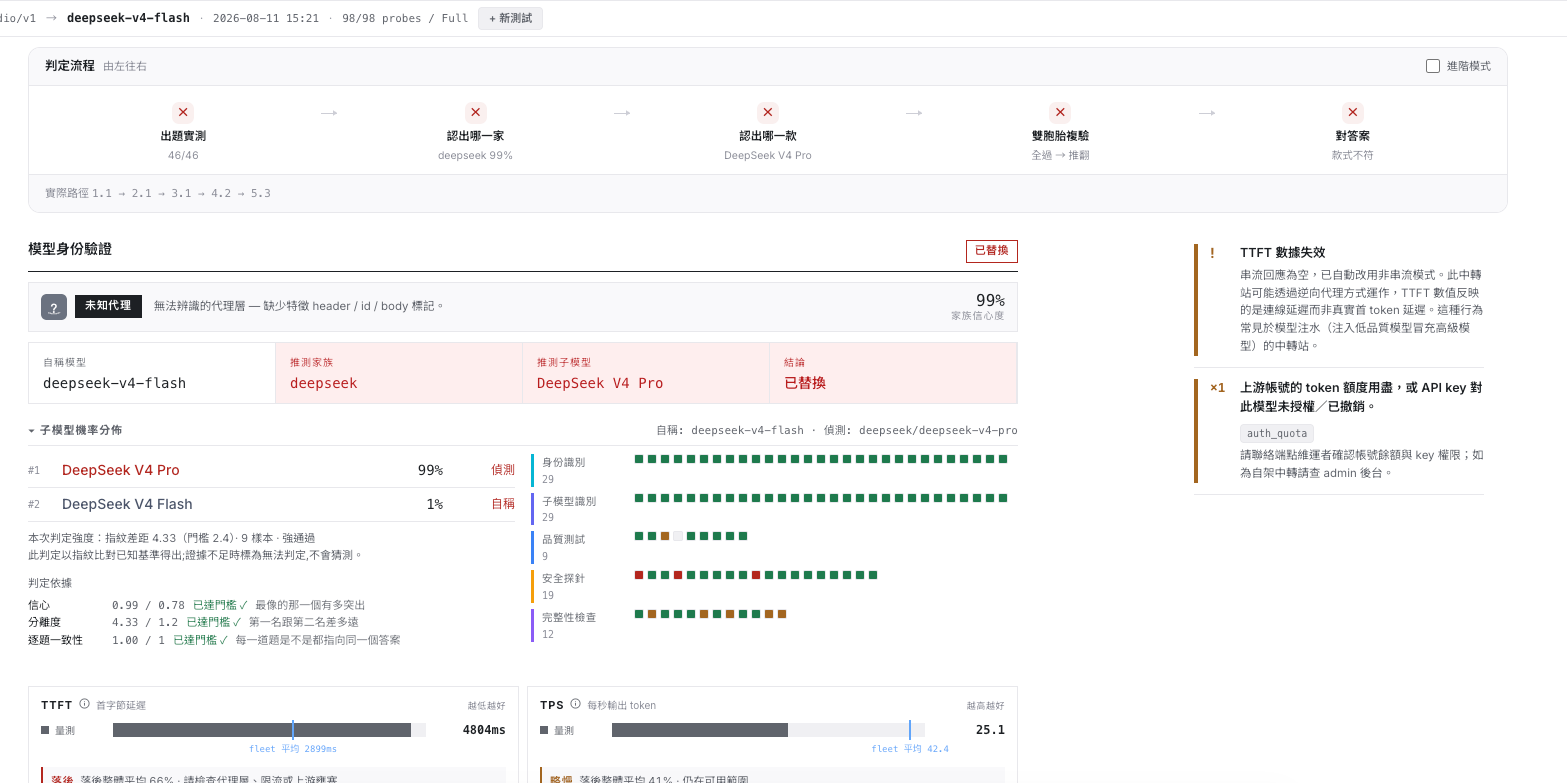This screenshot has width=1567, height=783.
Task: Select the #2 DeepSeek V4 Flash row
Action: coord(271,504)
